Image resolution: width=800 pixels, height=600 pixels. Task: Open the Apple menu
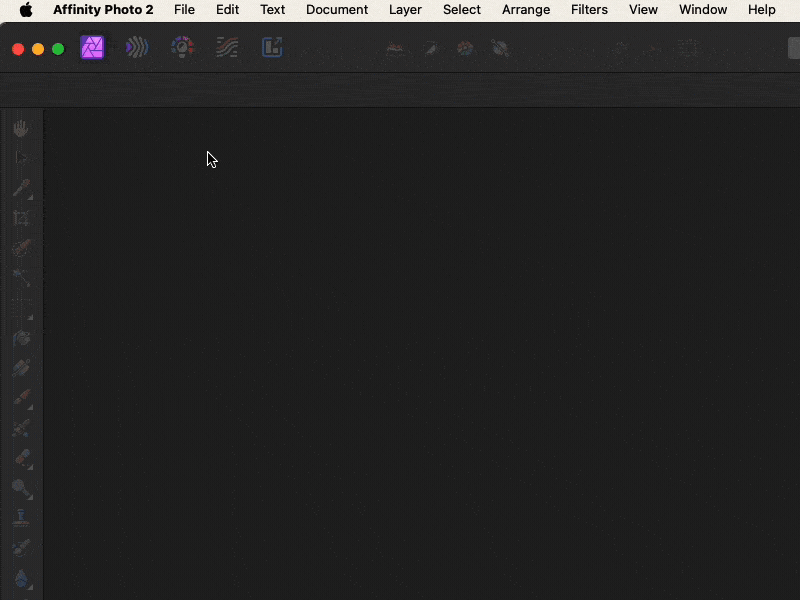[x=26, y=10]
